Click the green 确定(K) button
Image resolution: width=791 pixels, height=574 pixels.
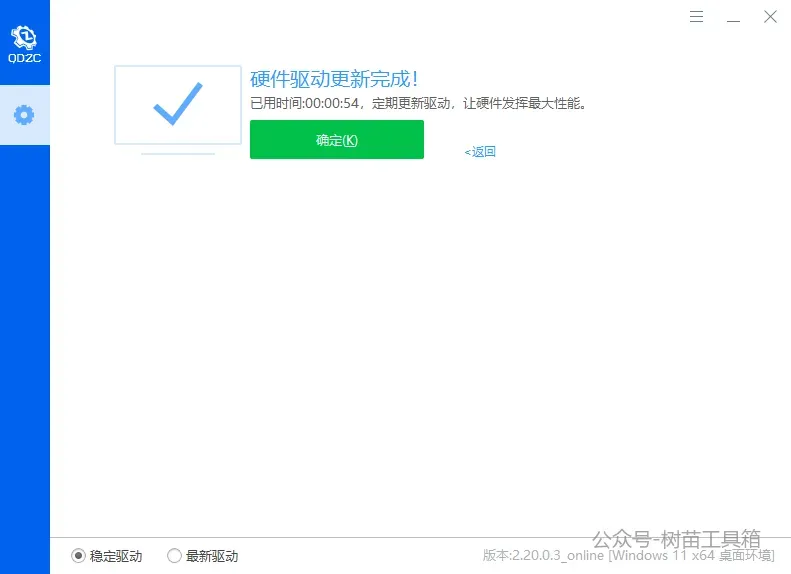[x=336, y=140]
